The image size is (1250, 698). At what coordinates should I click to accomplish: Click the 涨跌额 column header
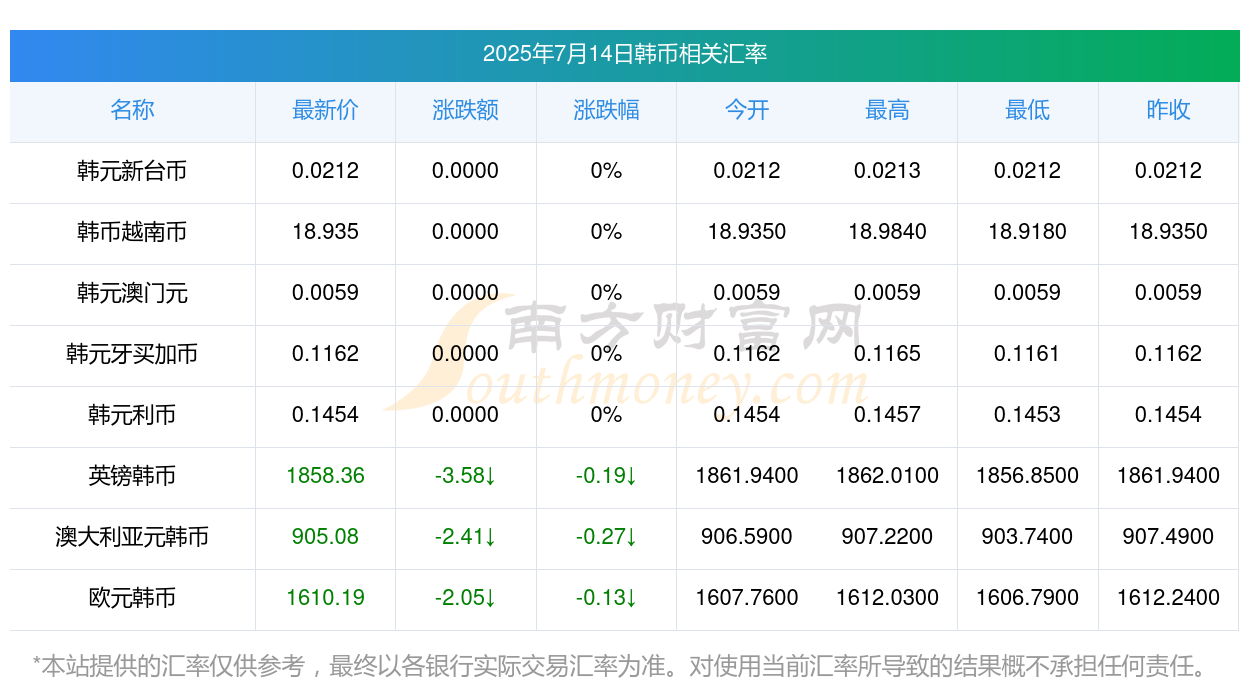point(466,110)
